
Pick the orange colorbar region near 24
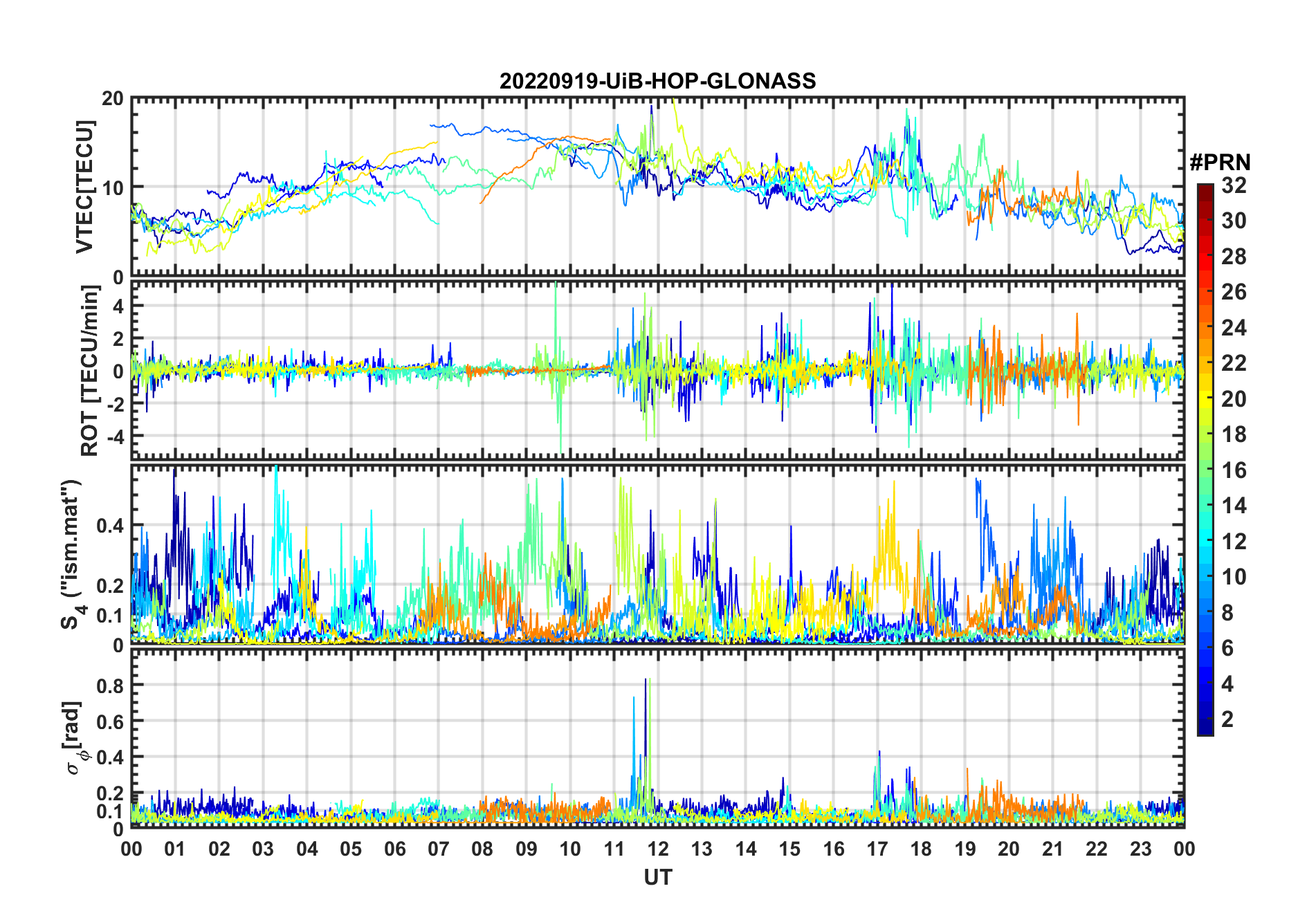(1205, 327)
